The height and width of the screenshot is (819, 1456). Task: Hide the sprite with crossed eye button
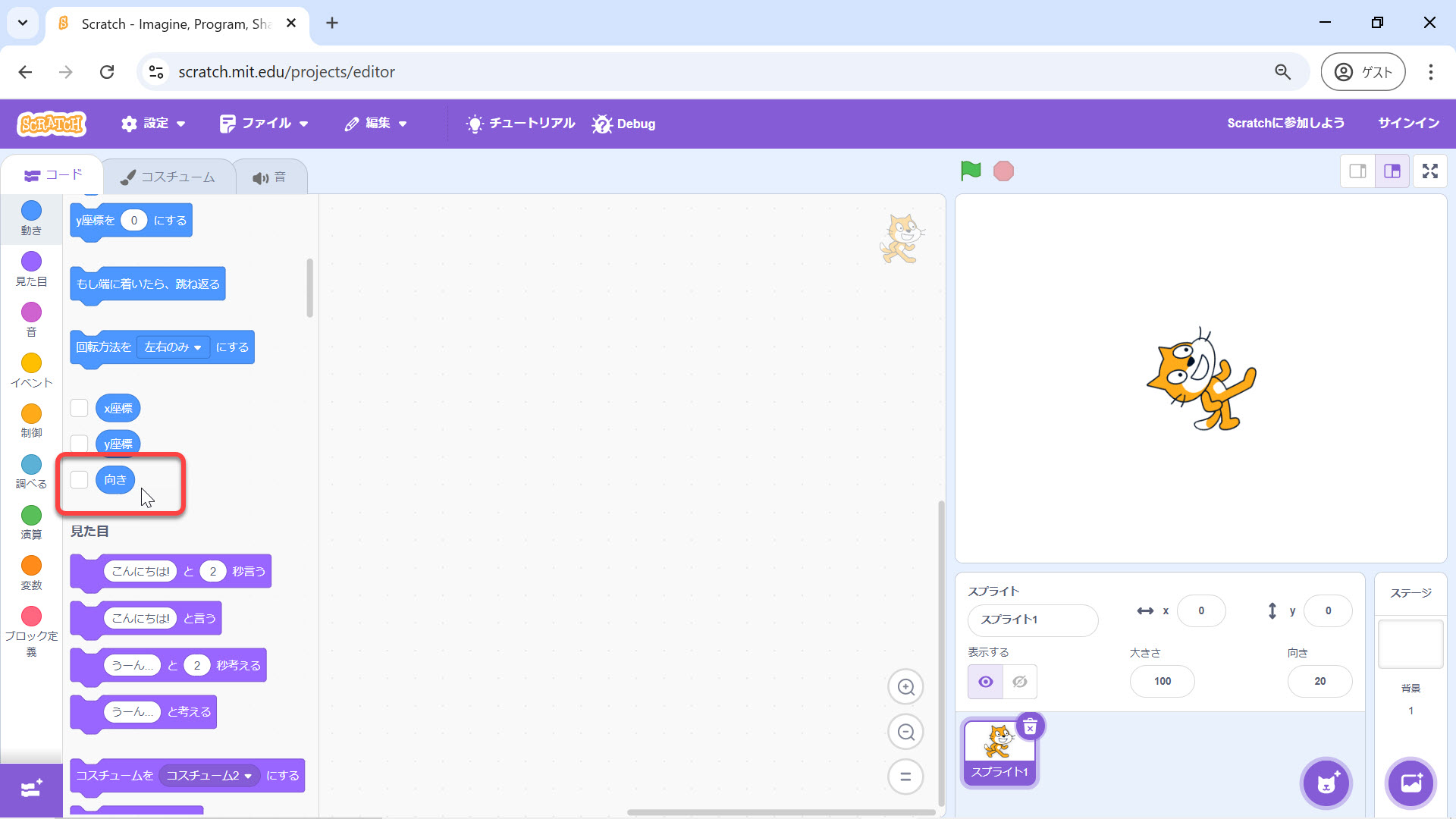pos(1020,682)
